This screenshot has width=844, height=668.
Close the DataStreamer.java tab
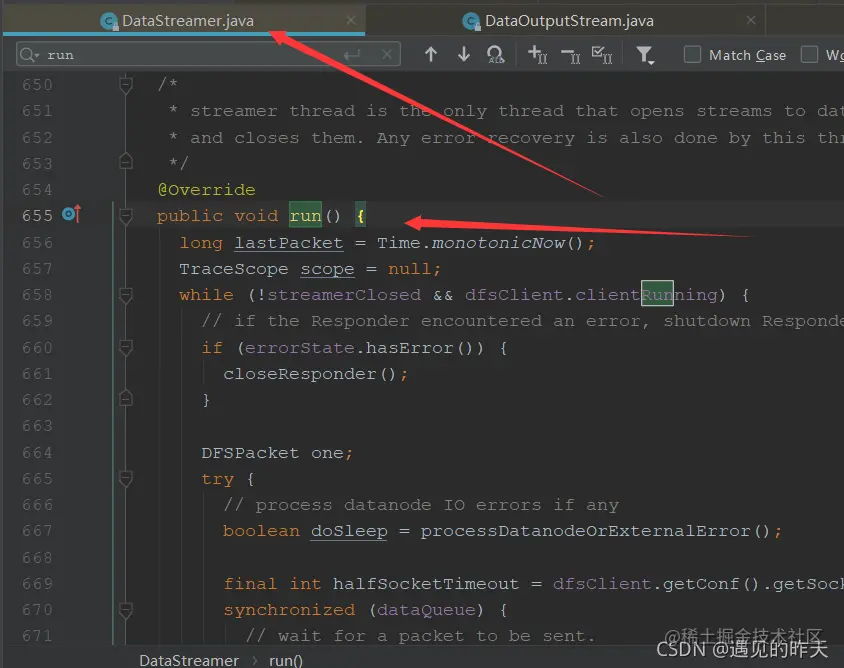351,20
